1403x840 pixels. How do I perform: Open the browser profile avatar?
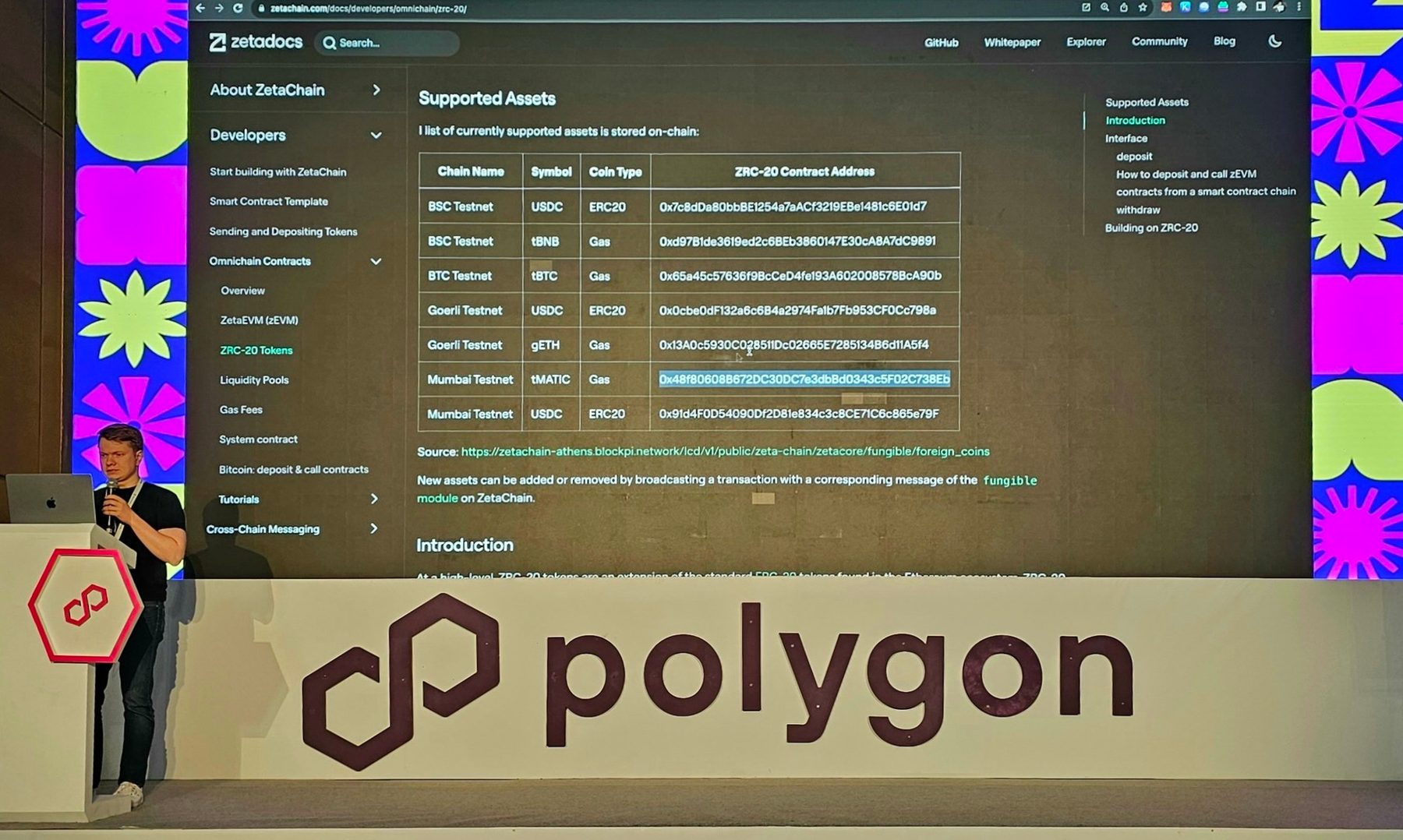coord(1279,7)
